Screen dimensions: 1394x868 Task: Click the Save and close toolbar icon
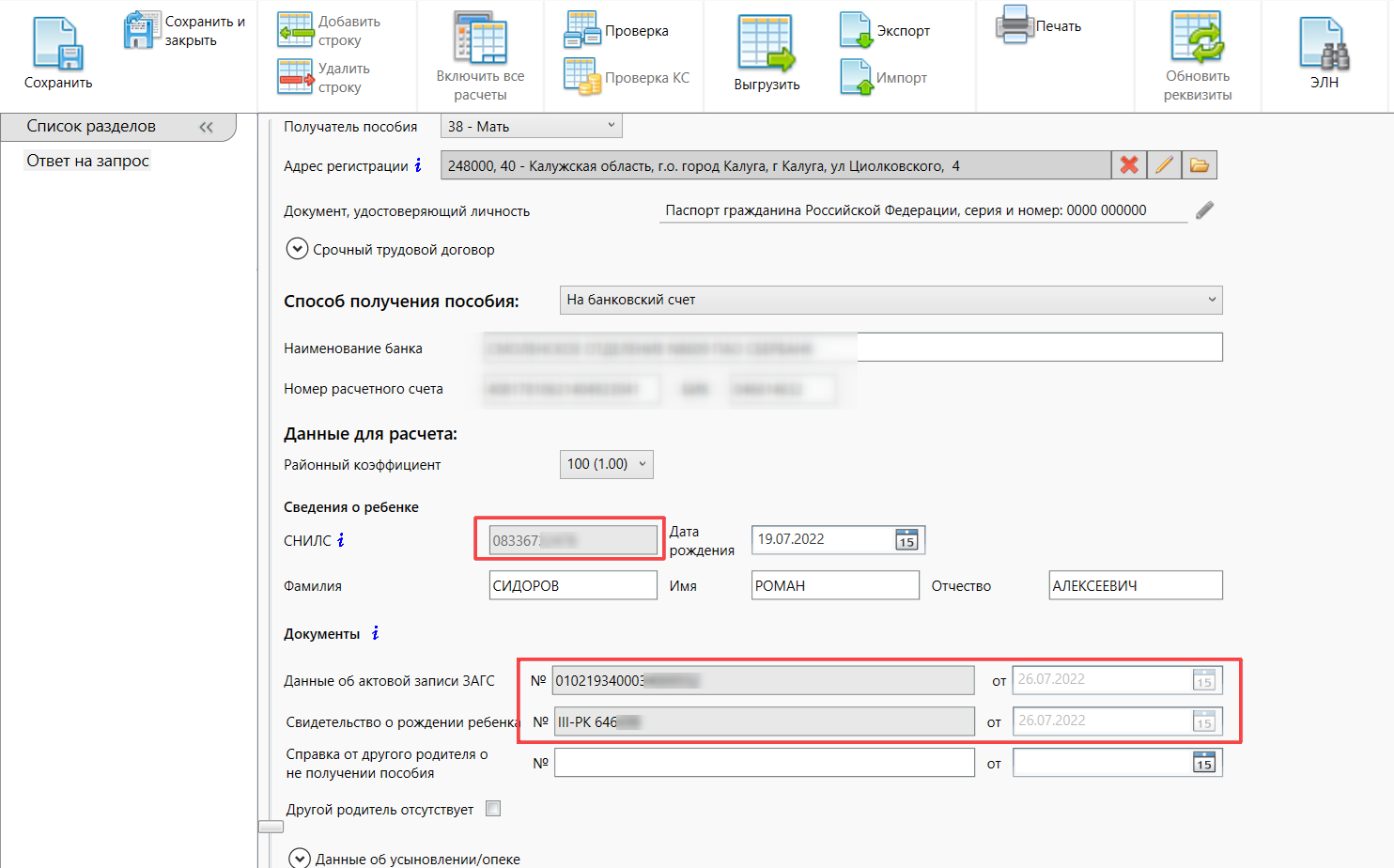coord(142,30)
